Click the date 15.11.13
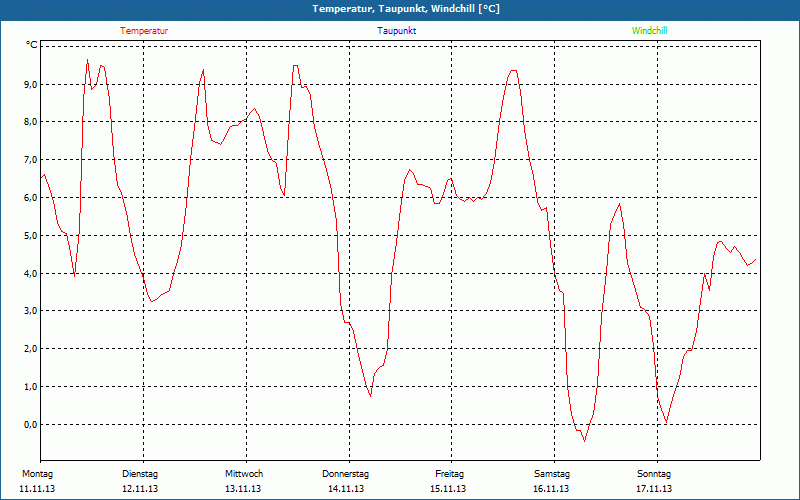 (x=448, y=489)
